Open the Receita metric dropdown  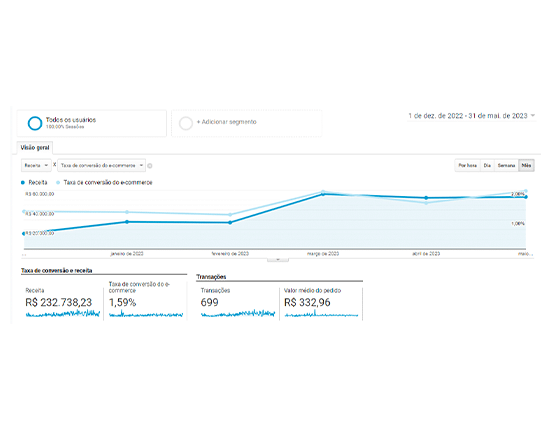click(x=36, y=165)
